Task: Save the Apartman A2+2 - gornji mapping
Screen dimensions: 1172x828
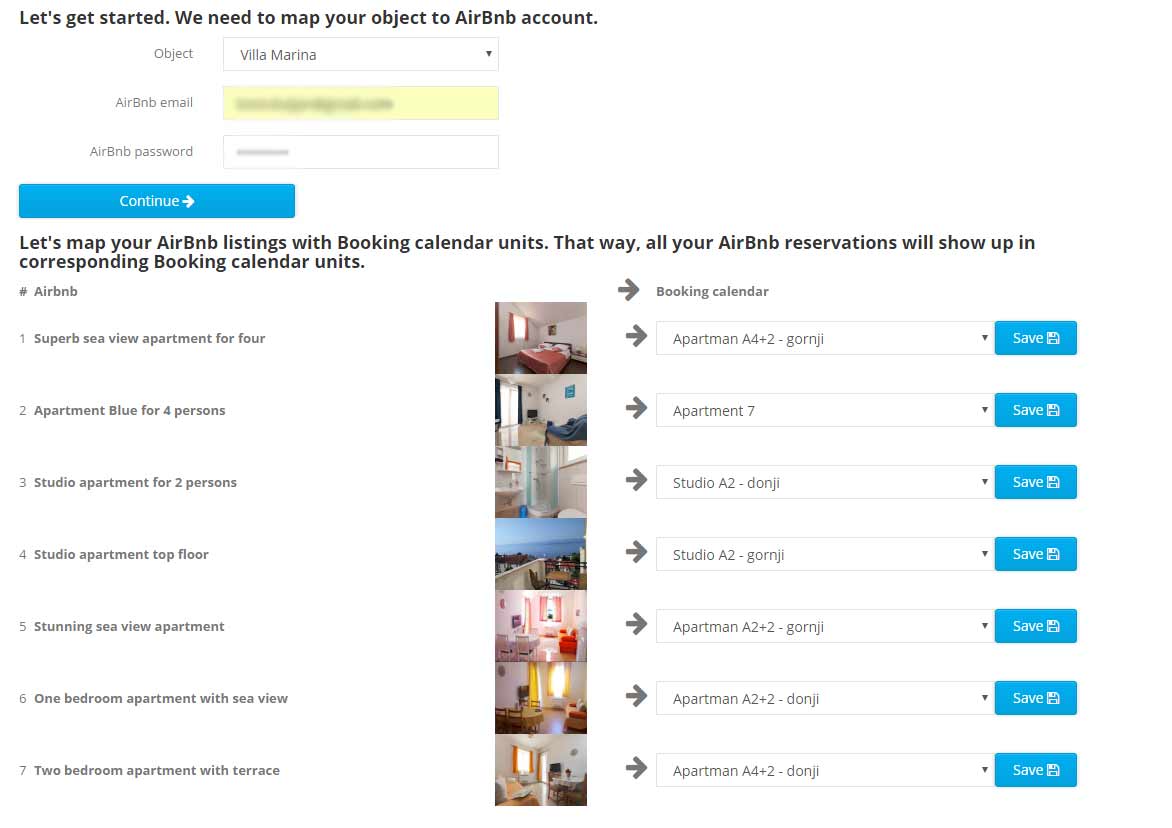Action: pyautogui.click(x=1035, y=626)
